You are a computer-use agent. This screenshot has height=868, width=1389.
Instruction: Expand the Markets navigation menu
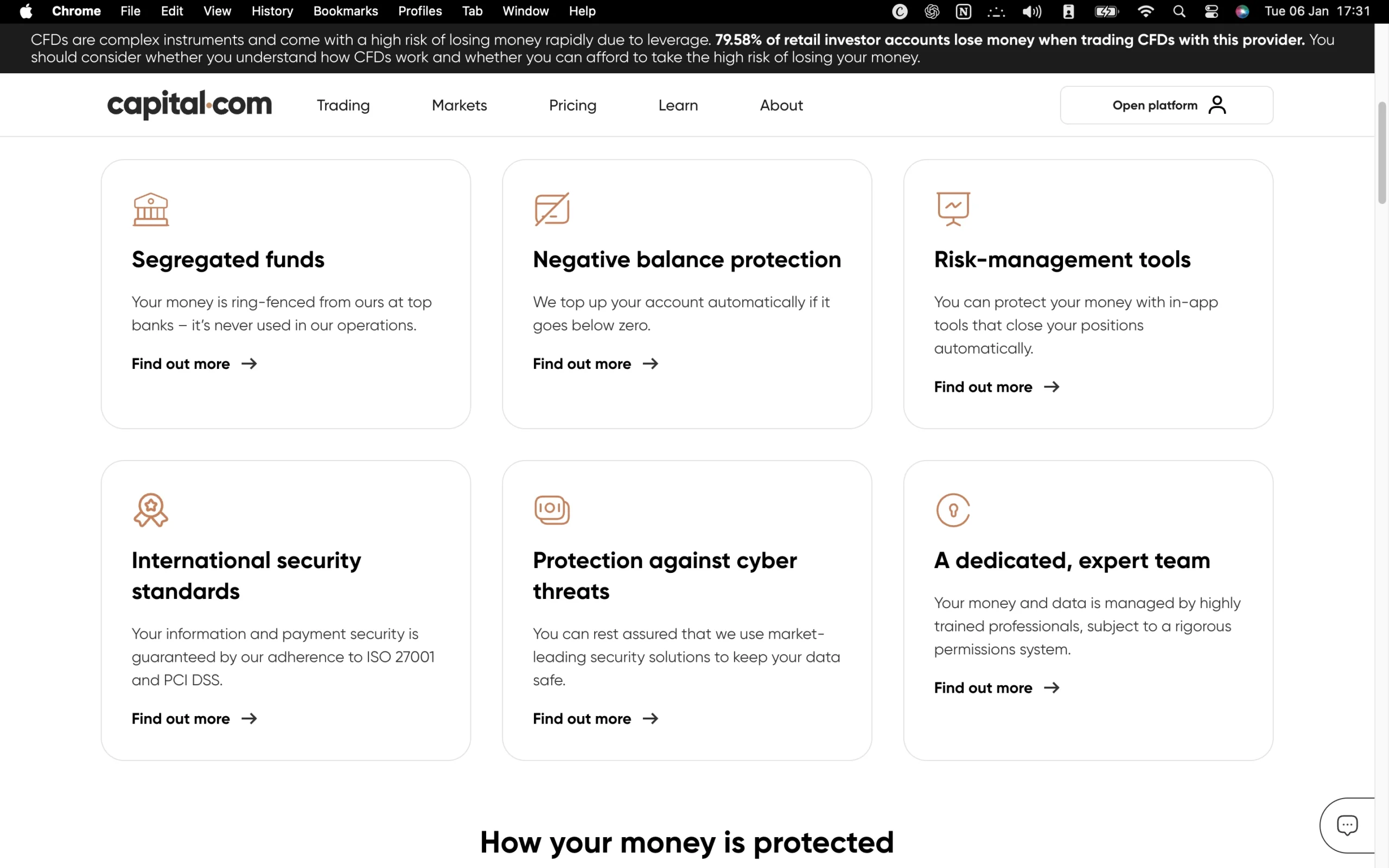pyautogui.click(x=458, y=105)
